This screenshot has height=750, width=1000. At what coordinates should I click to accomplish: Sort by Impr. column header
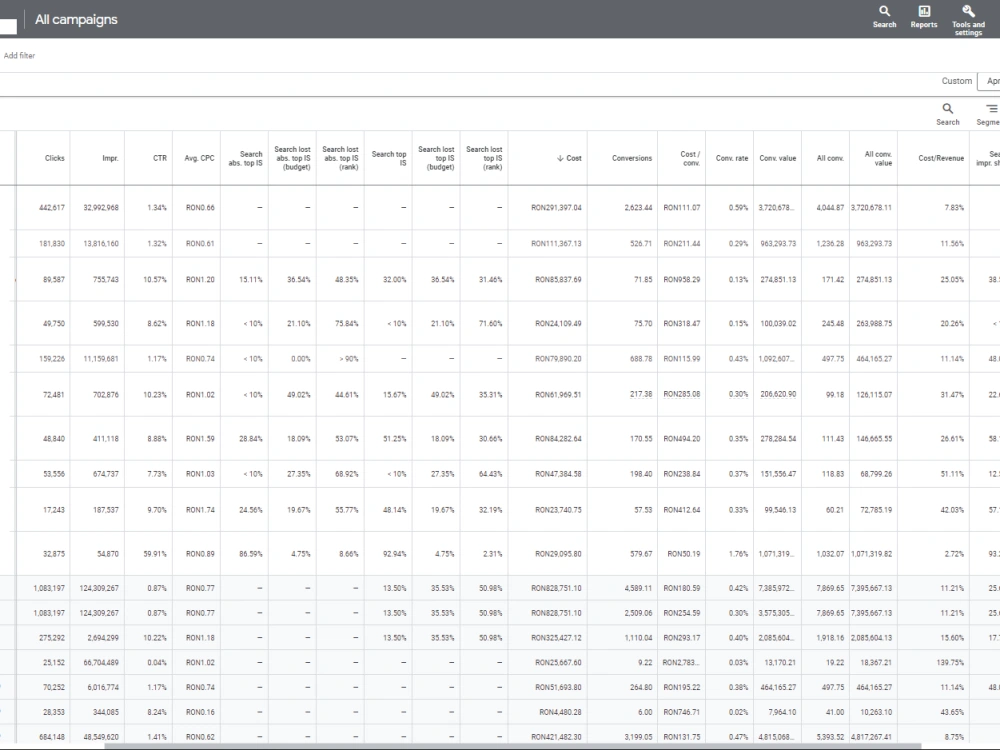click(x=110, y=158)
